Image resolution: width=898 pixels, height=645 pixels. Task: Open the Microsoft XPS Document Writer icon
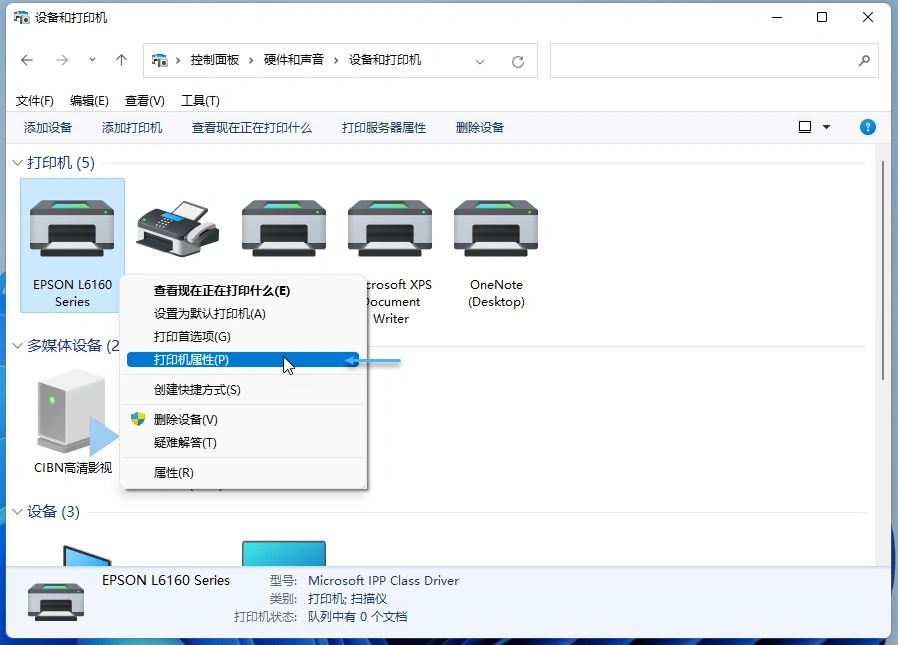(x=390, y=228)
